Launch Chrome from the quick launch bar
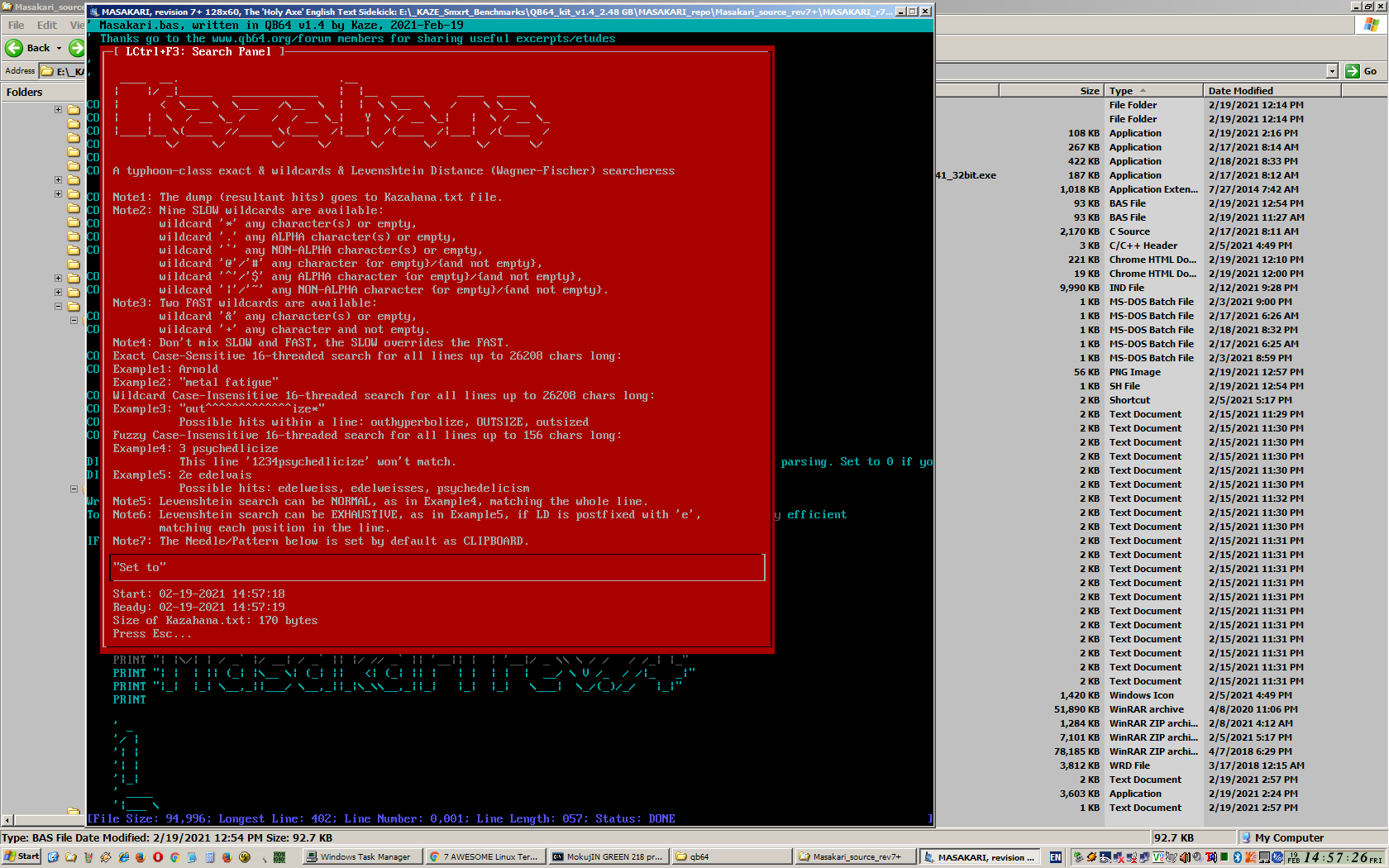The image size is (1389, 868). coord(174,857)
